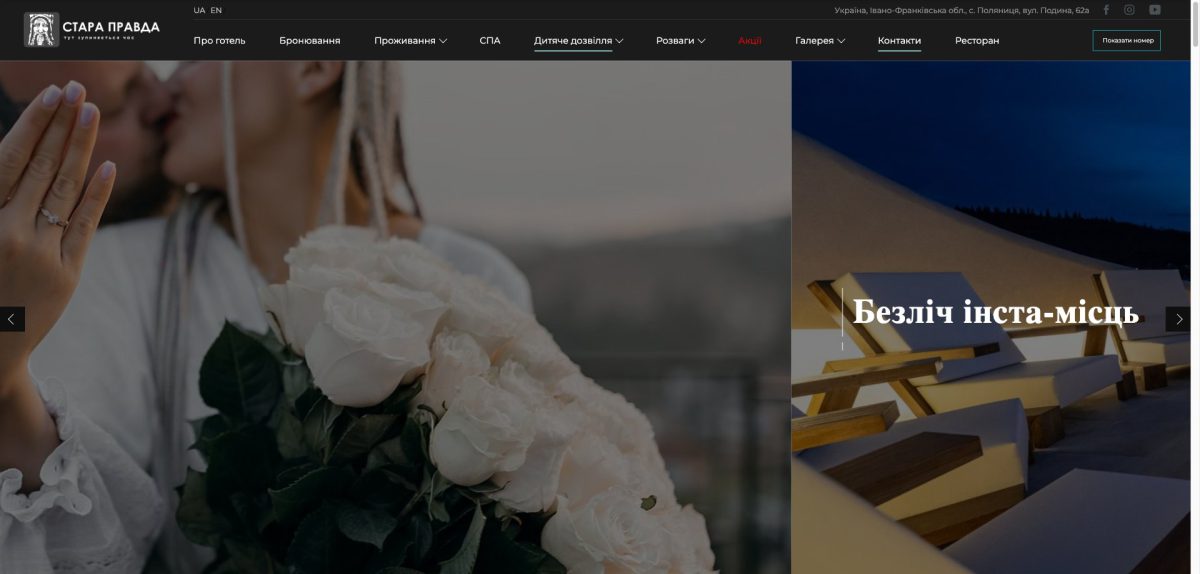1200x574 pixels.
Task: Expand the Проживання dropdown menu
Action: click(410, 41)
